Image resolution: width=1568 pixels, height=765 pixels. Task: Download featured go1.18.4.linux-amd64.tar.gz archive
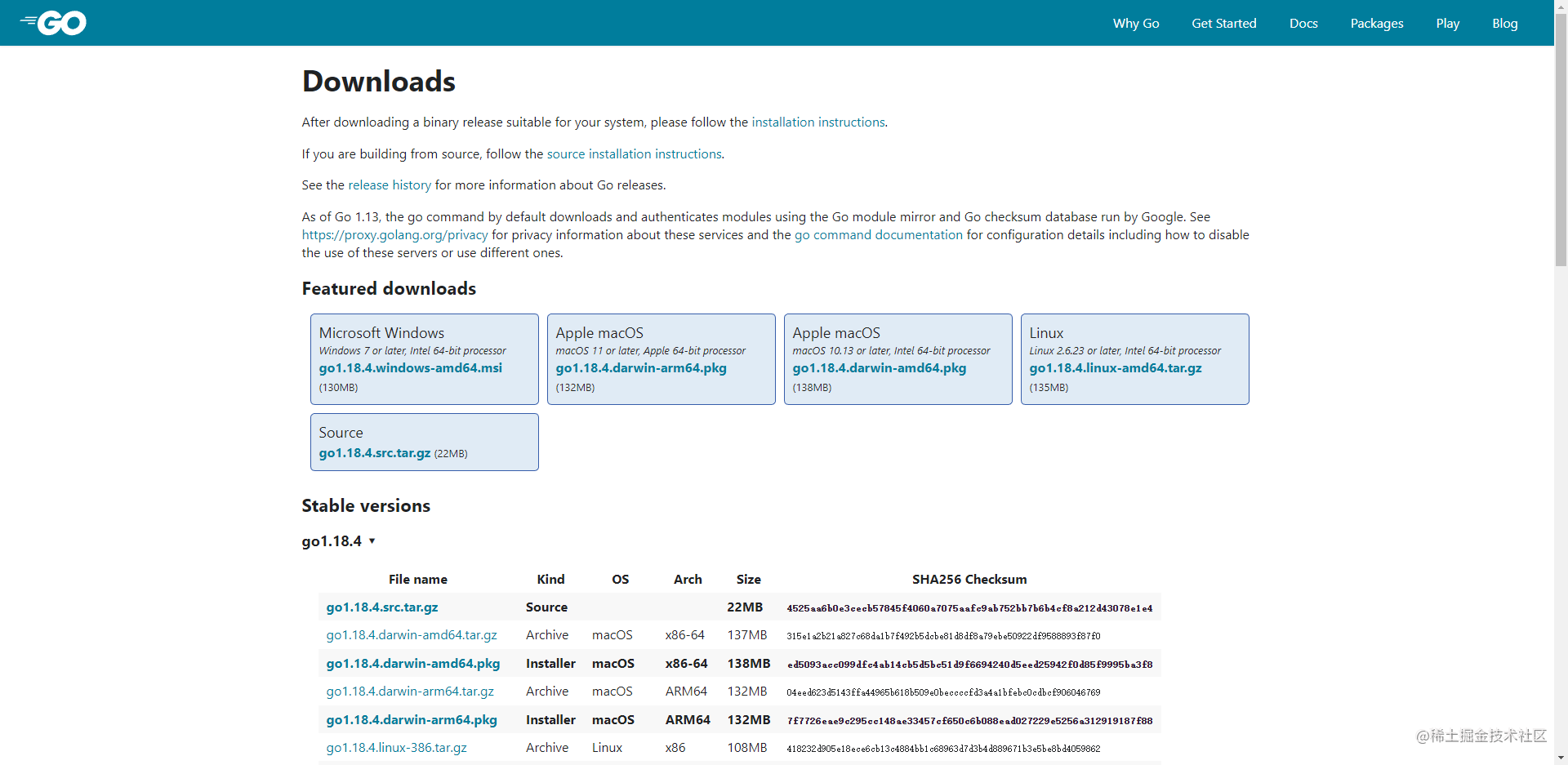tap(1116, 368)
